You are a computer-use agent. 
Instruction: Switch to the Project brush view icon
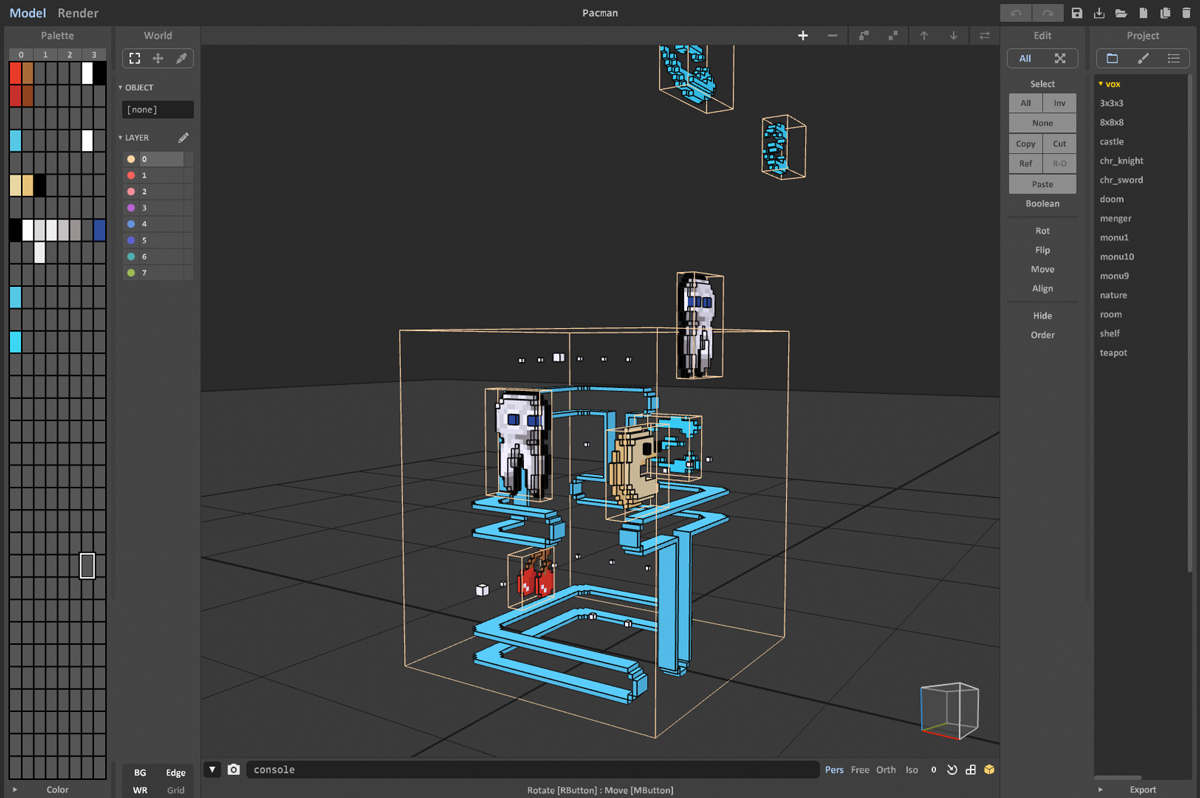click(1143, 58)
